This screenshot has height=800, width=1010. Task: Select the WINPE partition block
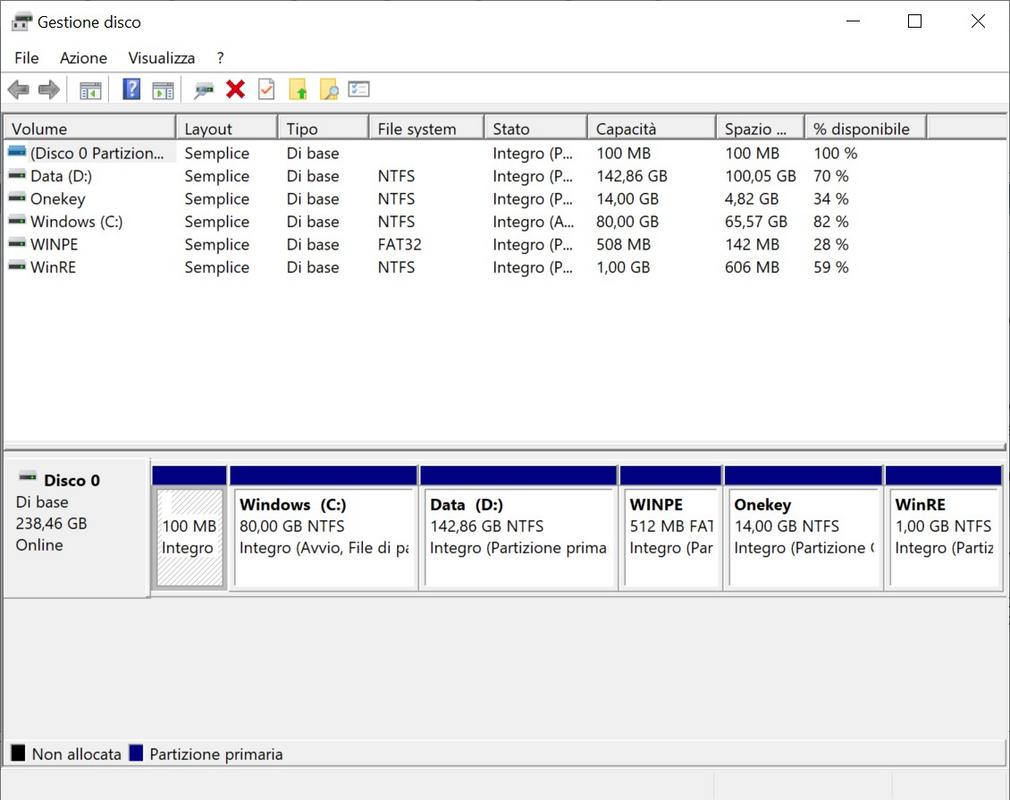(671, 537)
